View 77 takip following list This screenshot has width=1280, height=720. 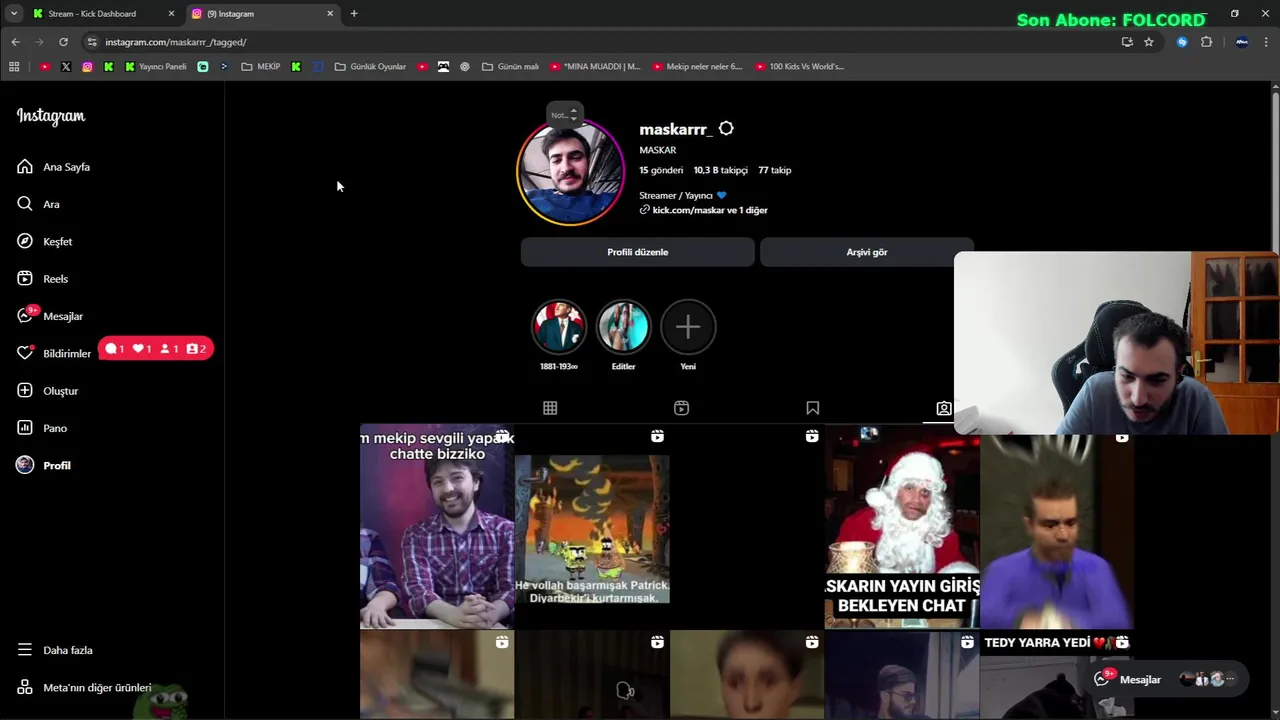(774, 170)
